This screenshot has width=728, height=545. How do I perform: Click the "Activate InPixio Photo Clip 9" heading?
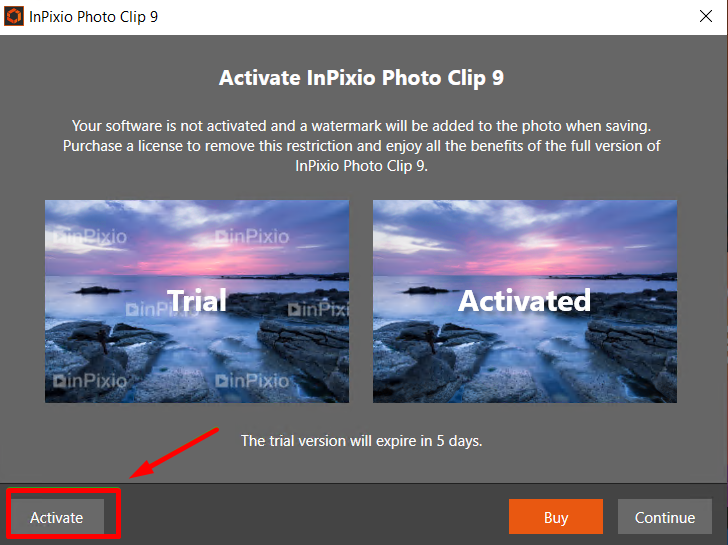(x=361, y=78)
